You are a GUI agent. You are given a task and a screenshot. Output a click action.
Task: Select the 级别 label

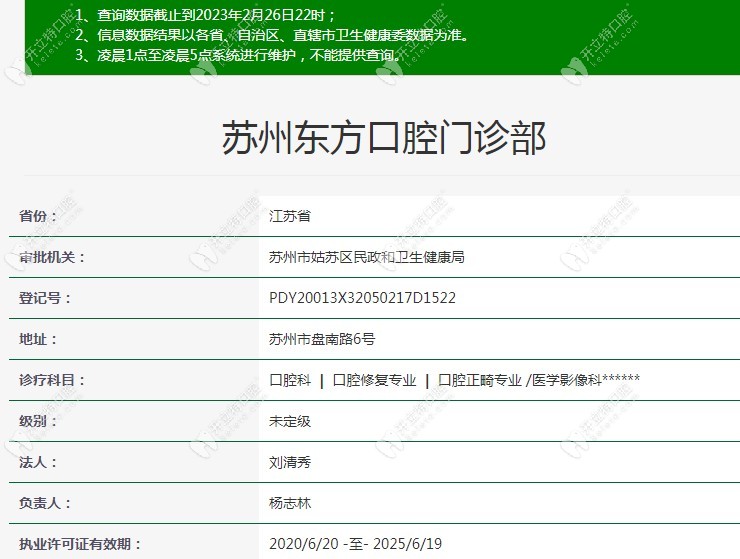[x=38, y=421]
